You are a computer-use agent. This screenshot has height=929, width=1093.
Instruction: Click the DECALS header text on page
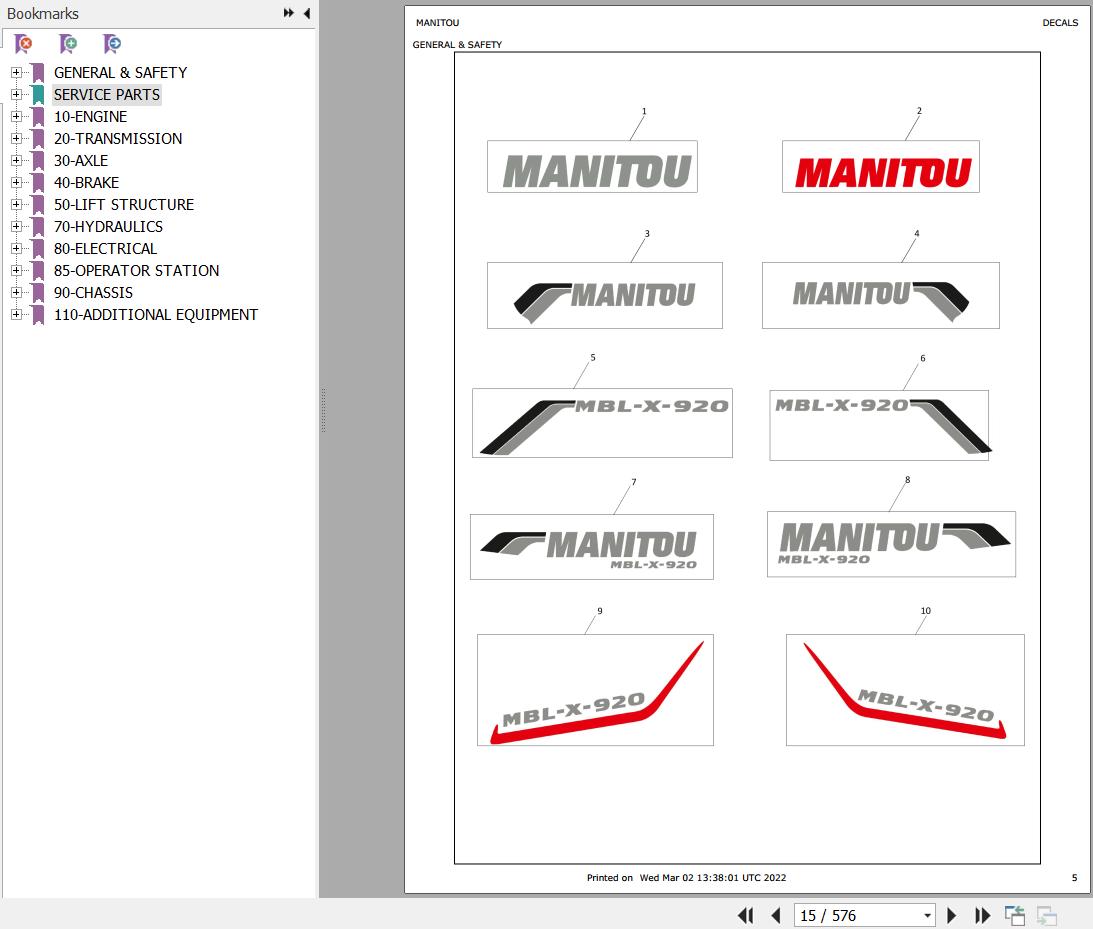point(1060,23)
